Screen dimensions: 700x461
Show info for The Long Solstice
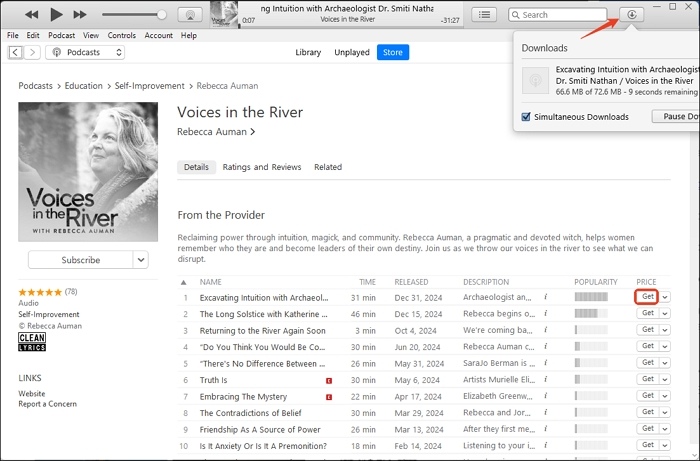coord(546,313)
